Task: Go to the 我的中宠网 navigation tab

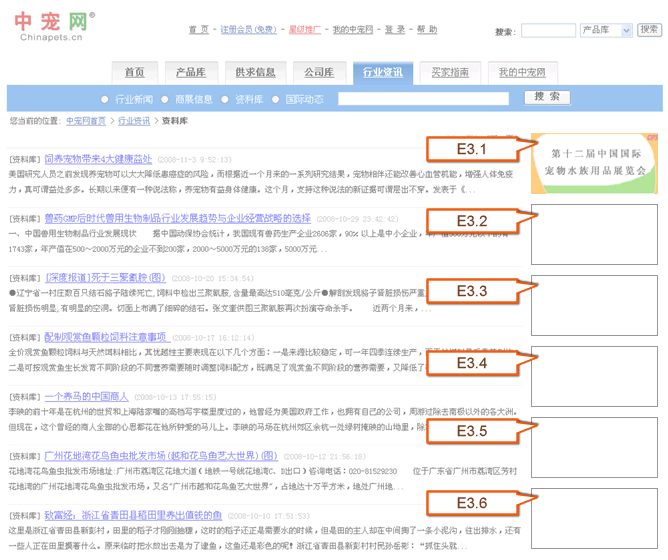Action: 522,73
